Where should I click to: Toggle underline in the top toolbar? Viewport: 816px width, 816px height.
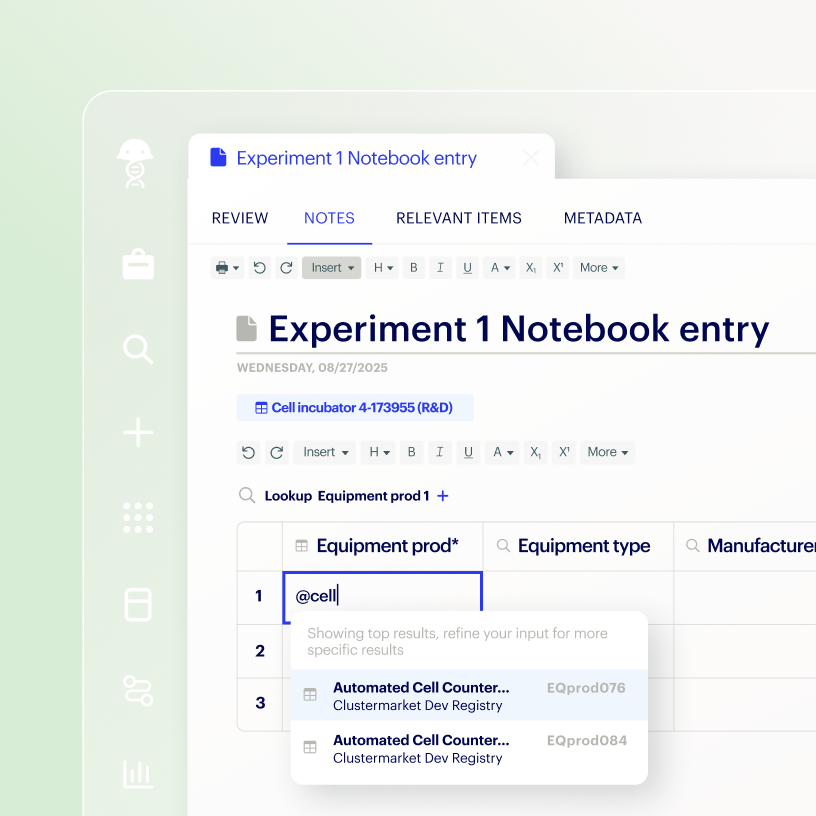467,268
